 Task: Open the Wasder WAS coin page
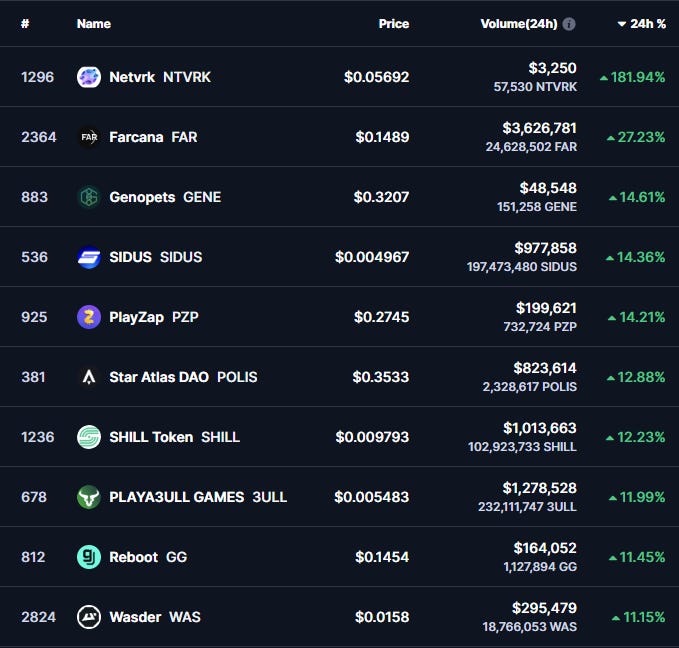155,617
